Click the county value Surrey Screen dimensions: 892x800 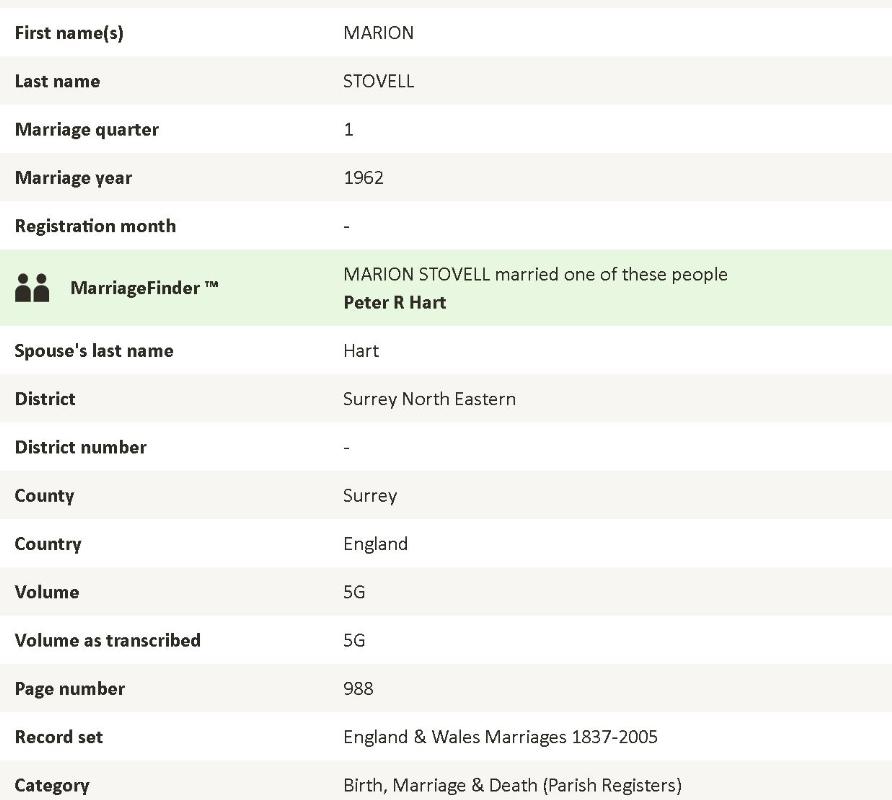point(370,496)
